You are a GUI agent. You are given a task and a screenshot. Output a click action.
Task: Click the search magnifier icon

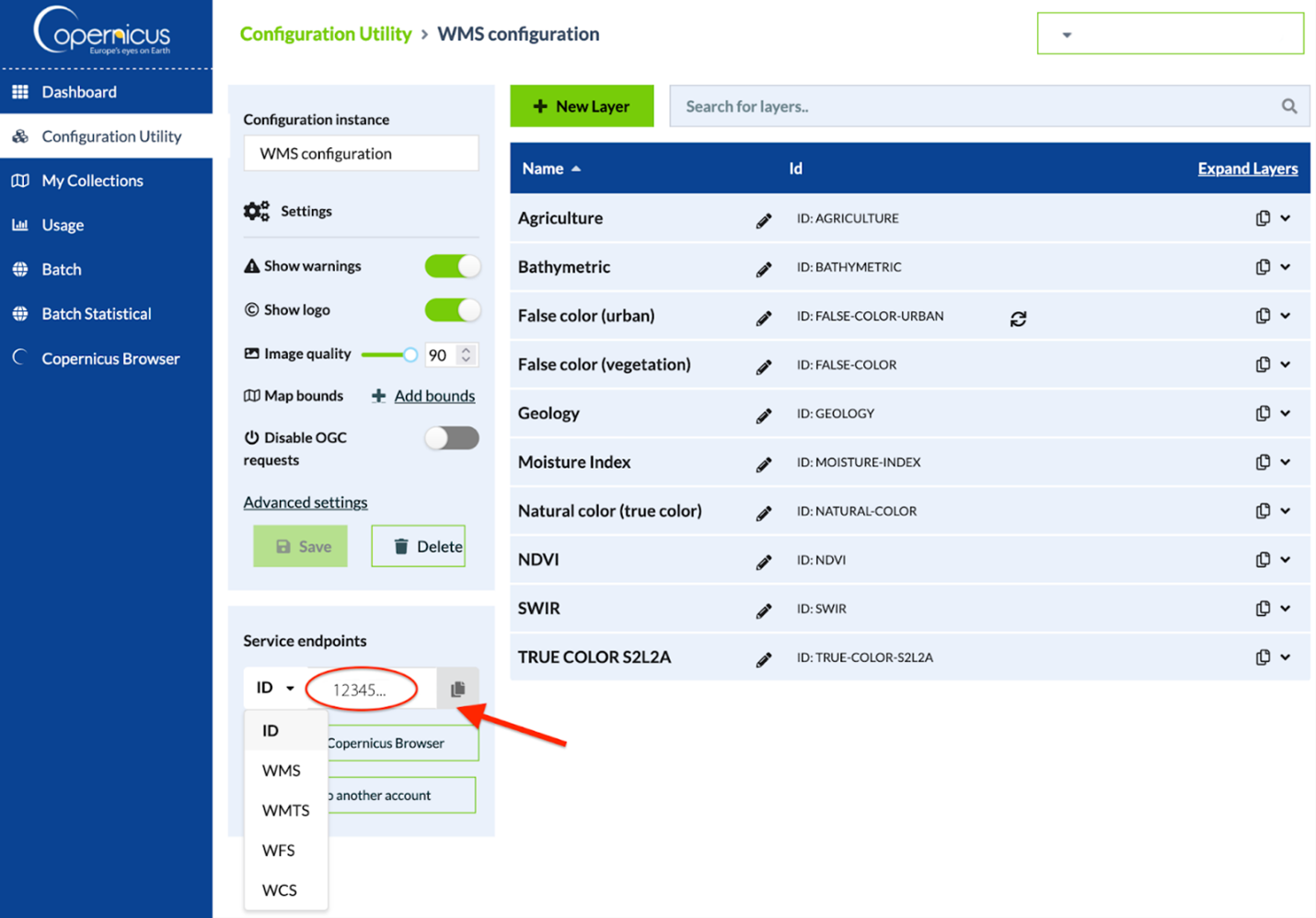pos(1288,107)
